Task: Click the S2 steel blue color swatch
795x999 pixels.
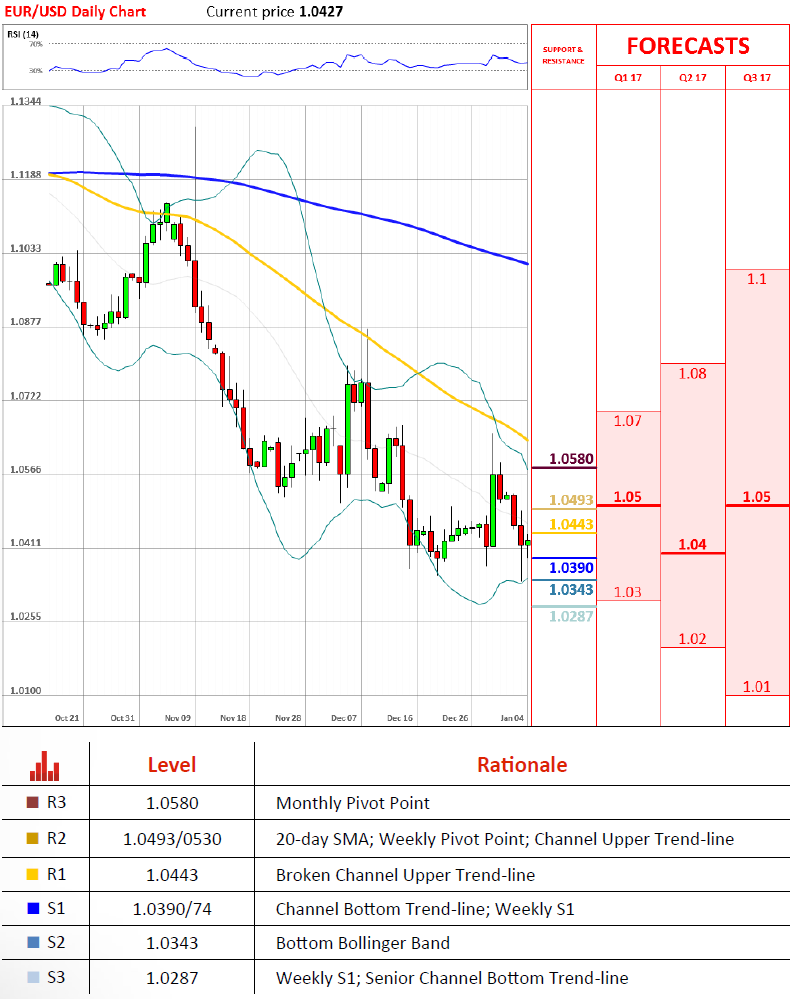Action: pyautogui.click(x=33, y=942)
